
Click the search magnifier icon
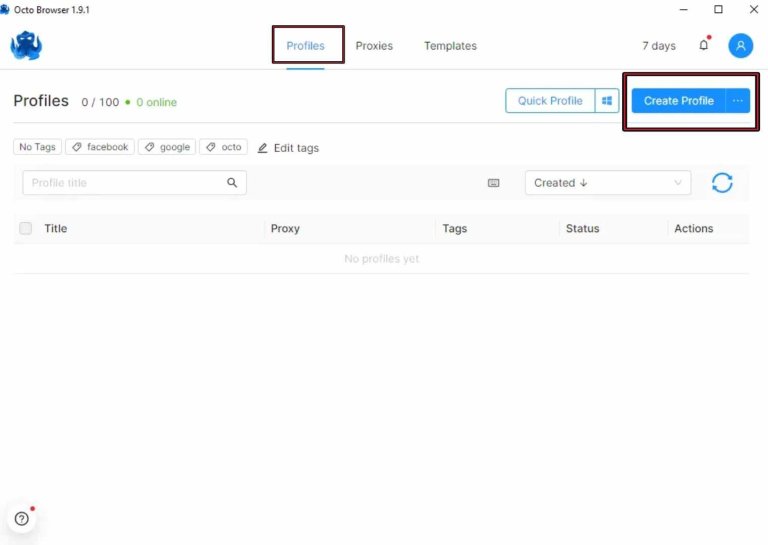coord(232,183)
